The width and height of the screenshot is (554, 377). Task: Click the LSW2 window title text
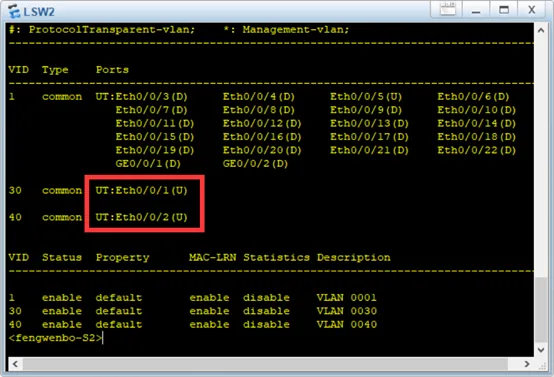[x=39, y=12]
